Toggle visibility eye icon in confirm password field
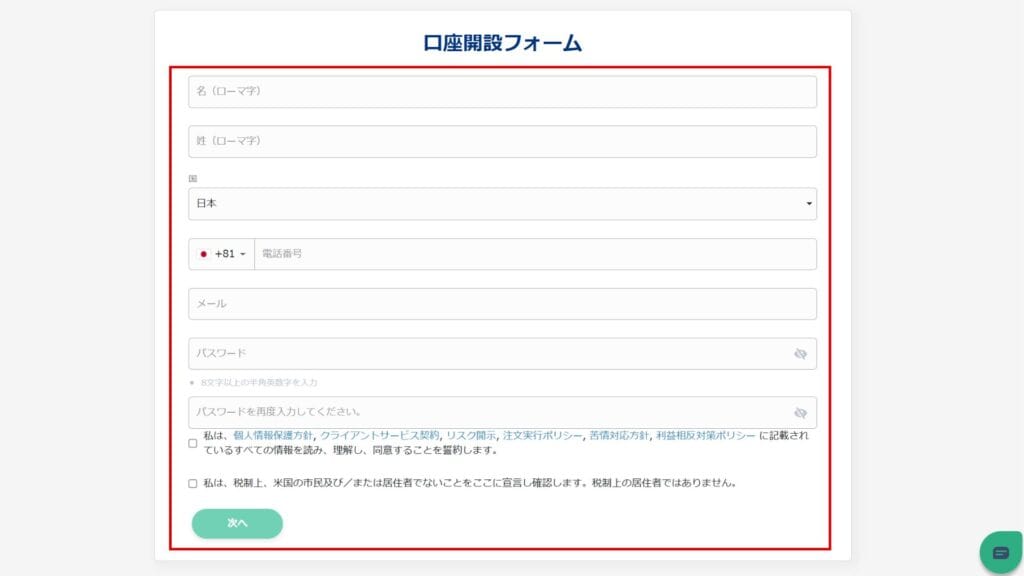Image resolution: width=1024 pixels, height=576 pixels. click(x=800, y=413)
